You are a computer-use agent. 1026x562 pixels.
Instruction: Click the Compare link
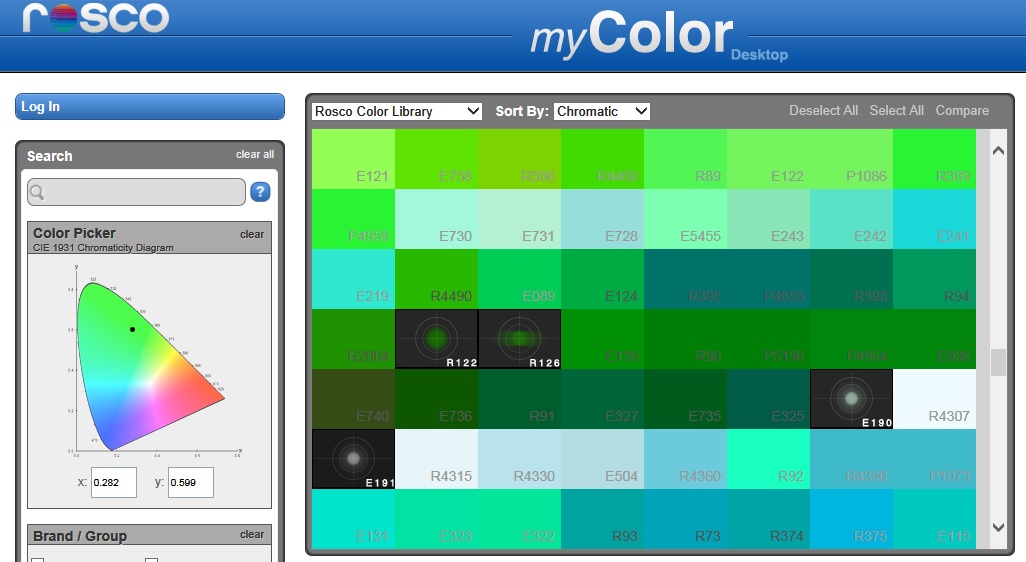(x=962, y=111)
